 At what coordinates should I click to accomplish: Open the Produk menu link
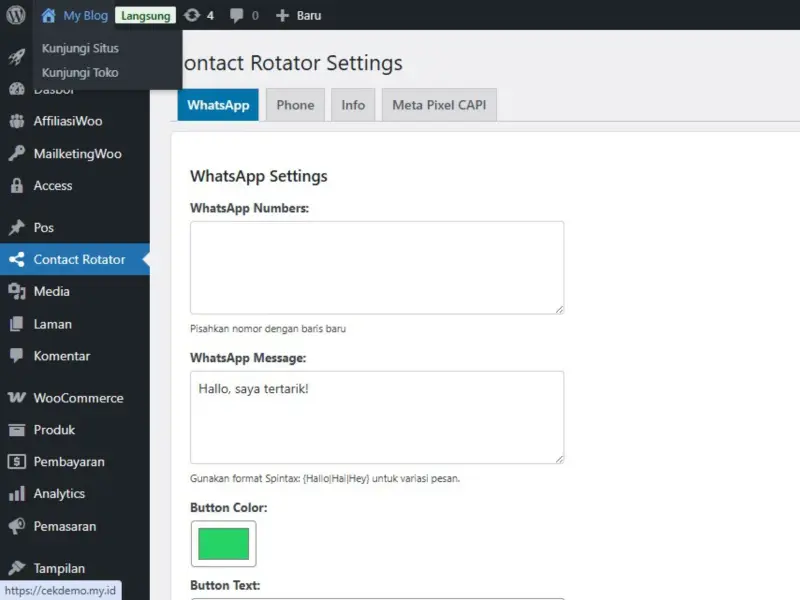point(54,430)
